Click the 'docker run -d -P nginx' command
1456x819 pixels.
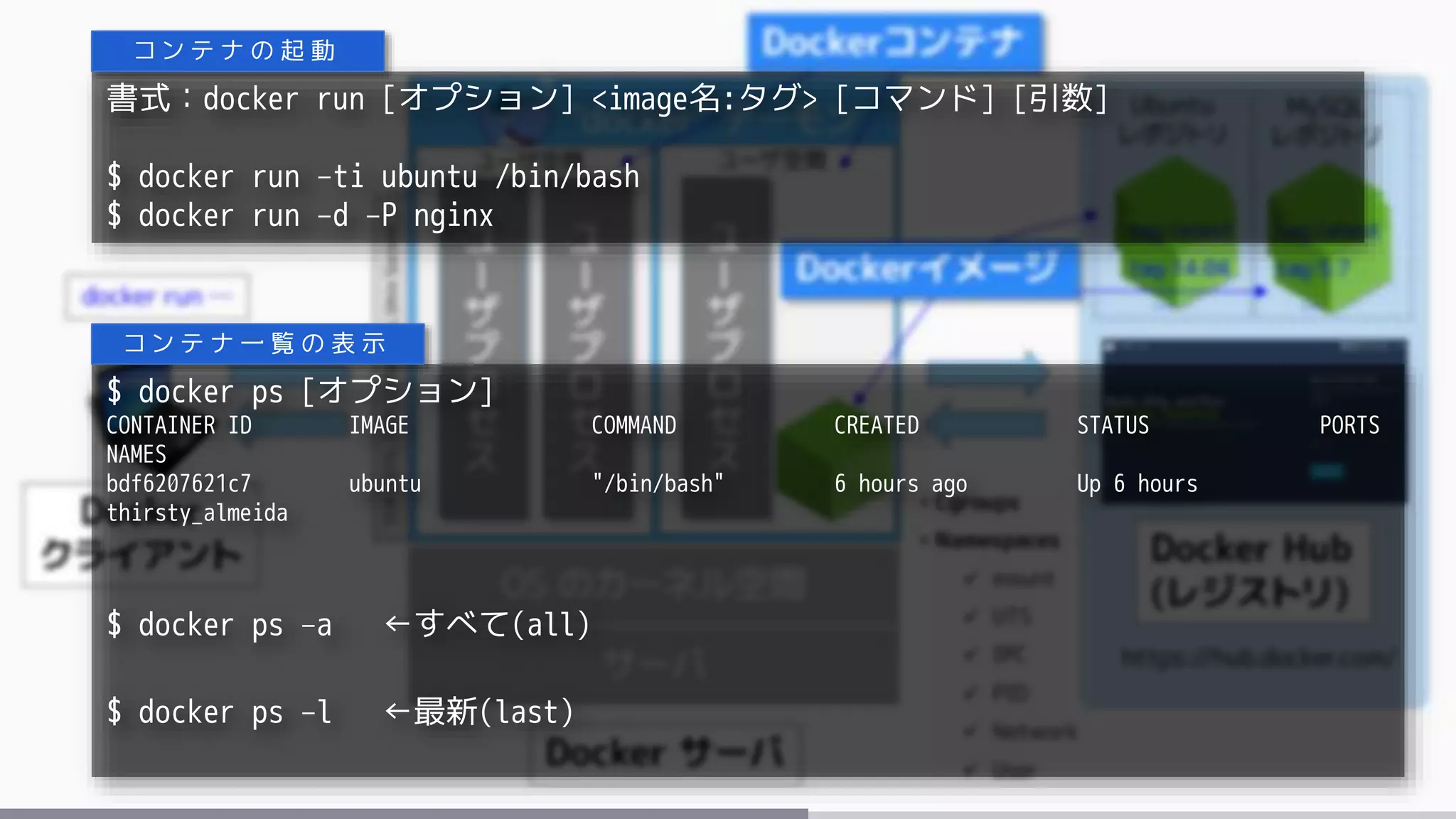[x=300, y=215]
